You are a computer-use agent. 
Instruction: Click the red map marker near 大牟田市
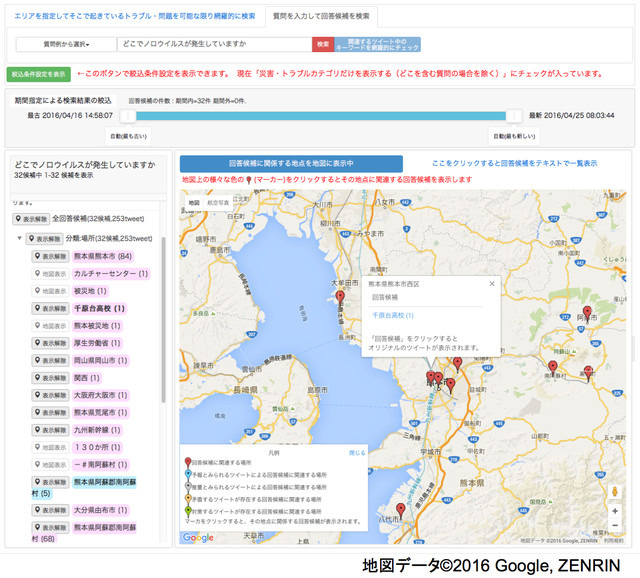340,297
